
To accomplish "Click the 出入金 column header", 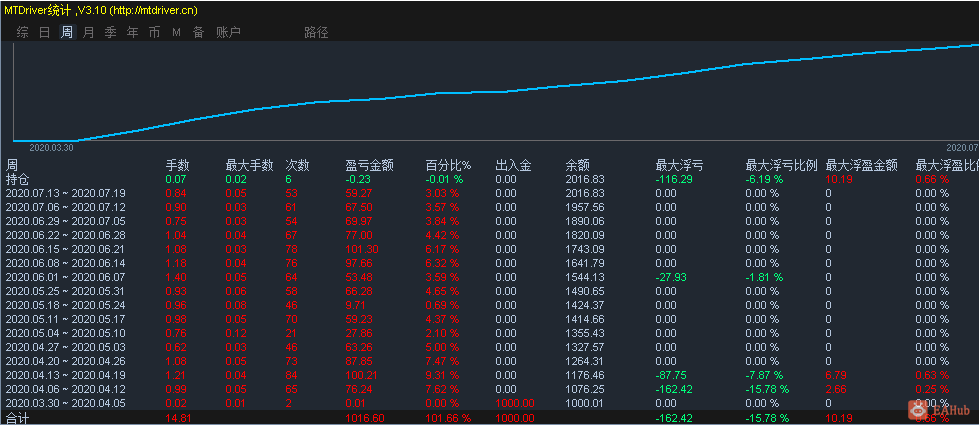I will (513, 165).
